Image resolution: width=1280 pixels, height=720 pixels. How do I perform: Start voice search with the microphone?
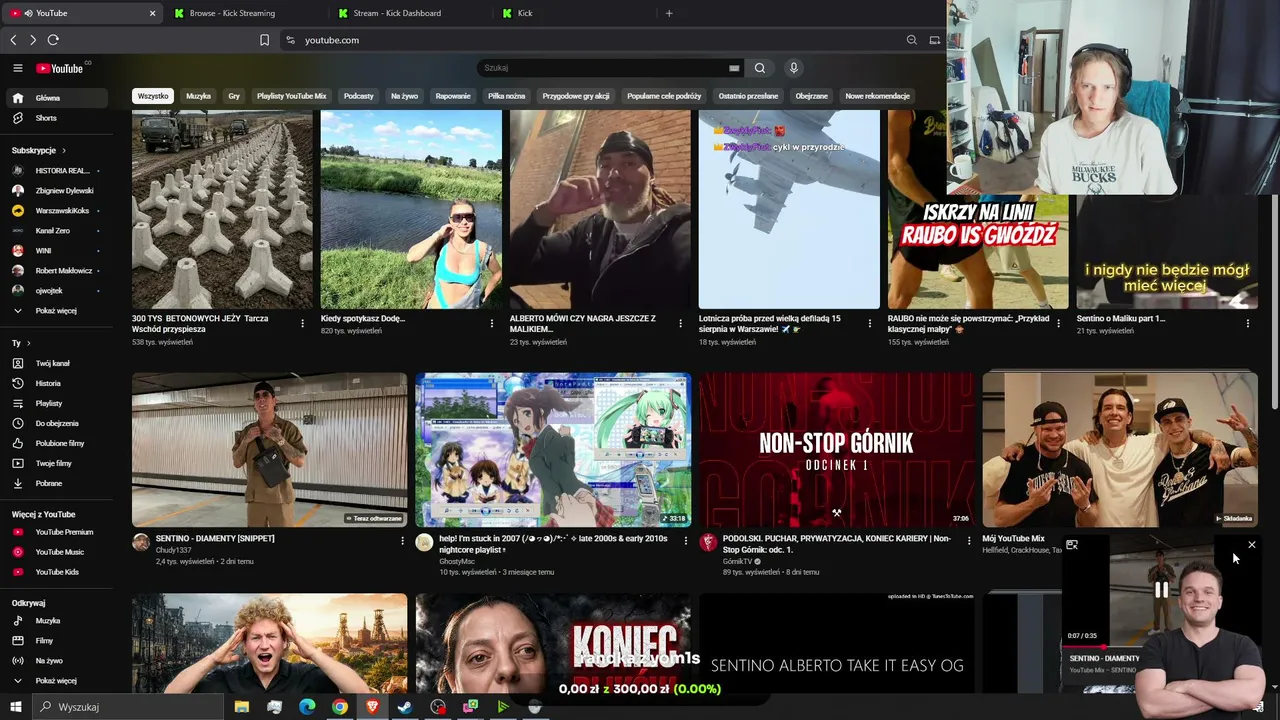coord(794,68)
